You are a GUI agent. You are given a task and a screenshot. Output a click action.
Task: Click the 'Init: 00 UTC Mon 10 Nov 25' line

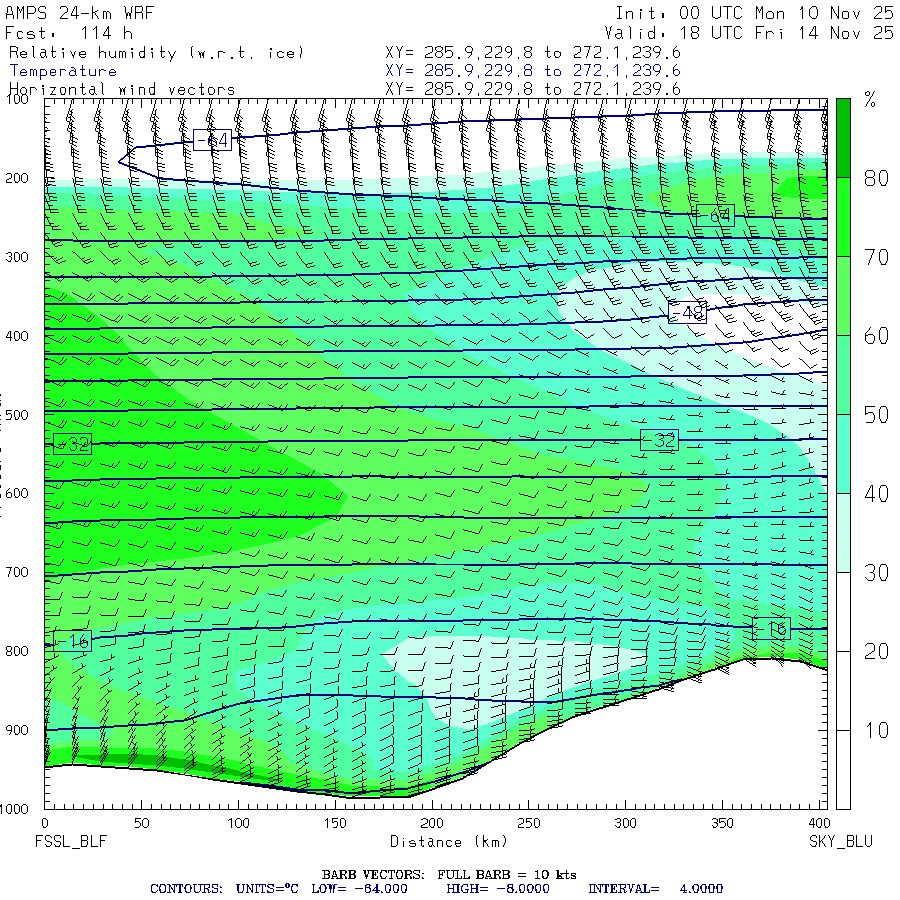(754, 13)
